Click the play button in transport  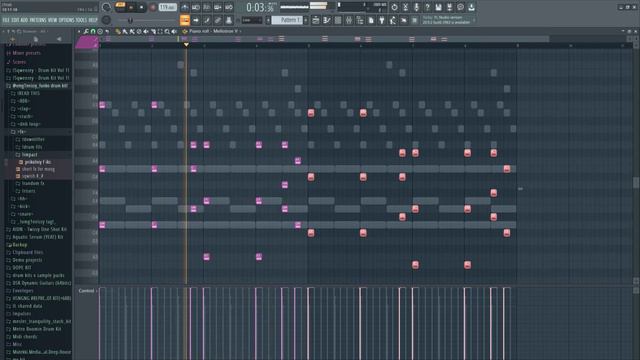point(131,7)
